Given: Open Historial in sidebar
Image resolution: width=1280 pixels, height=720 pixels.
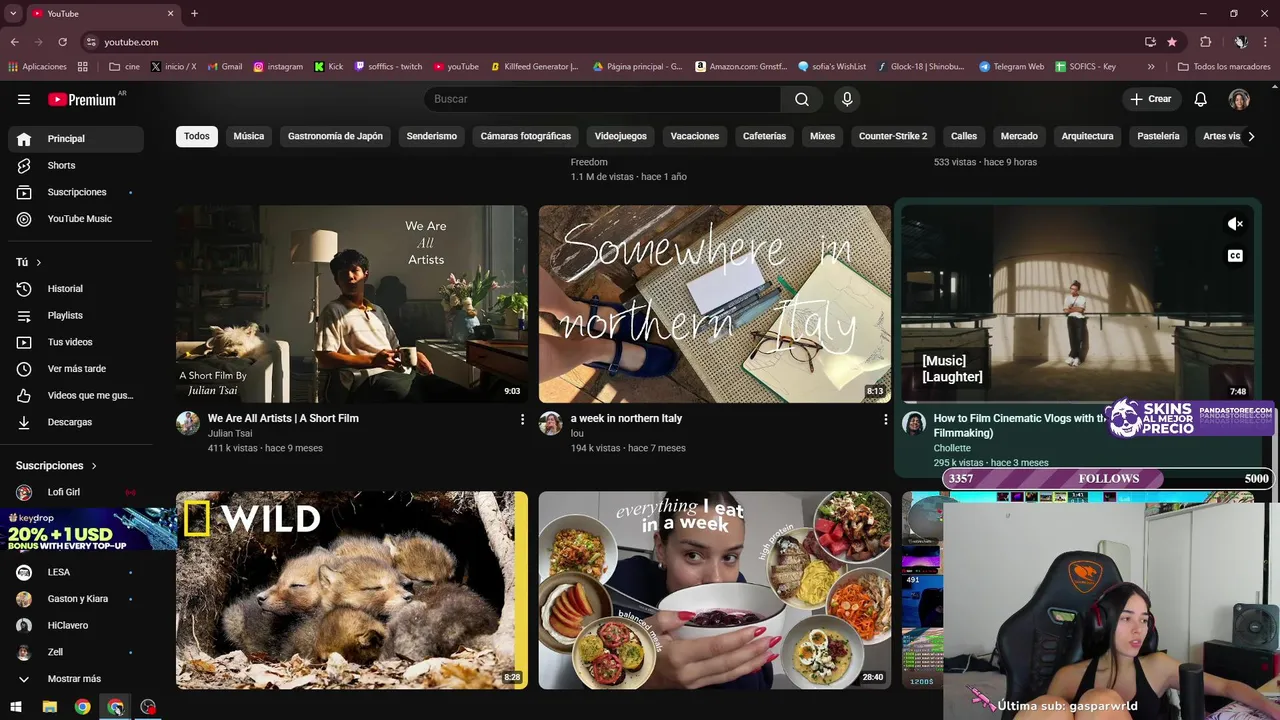Looking at the screenshot, I should click(x=76, y=289).
